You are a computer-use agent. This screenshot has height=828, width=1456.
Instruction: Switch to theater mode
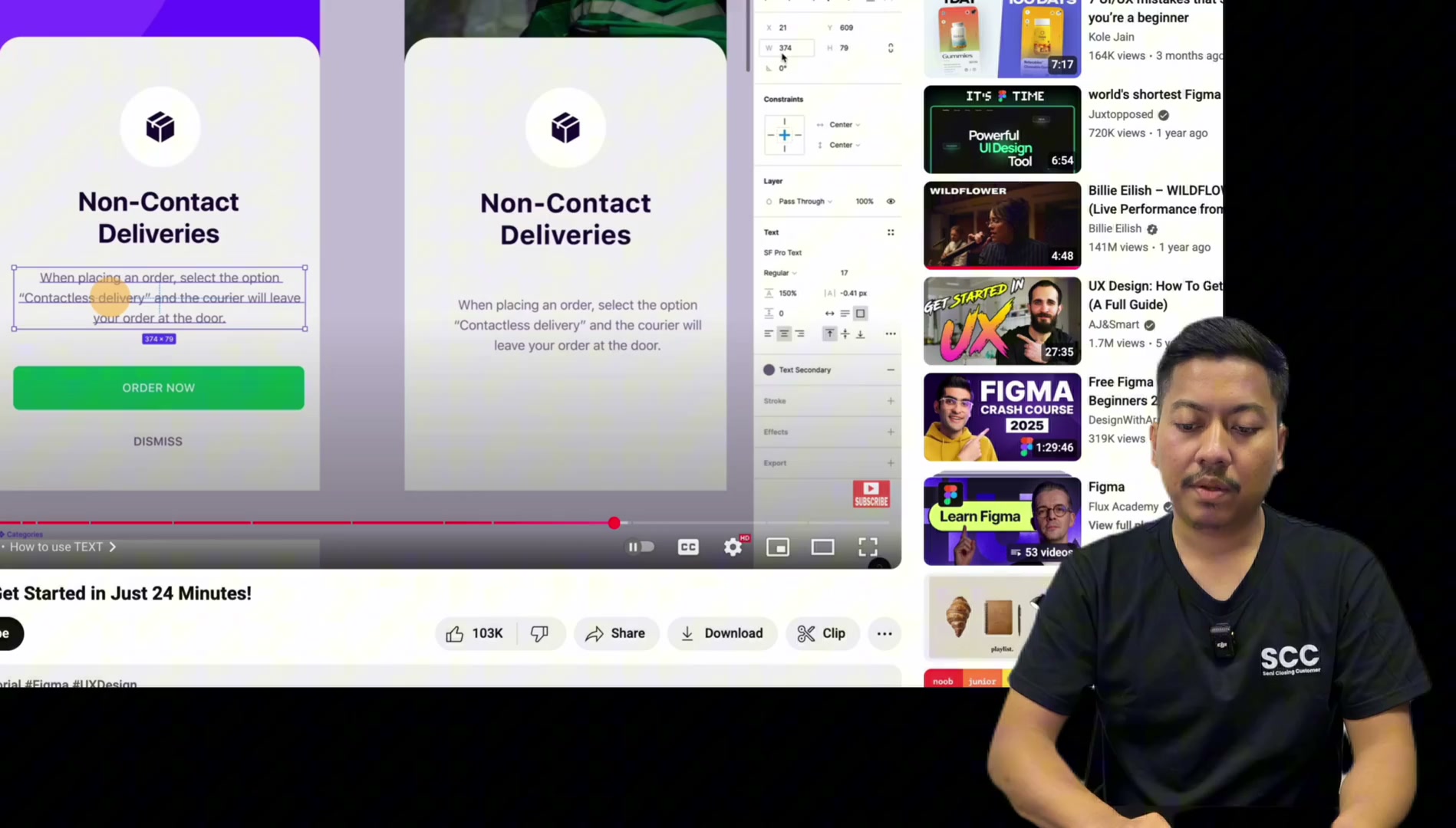[x=823, y=547]
